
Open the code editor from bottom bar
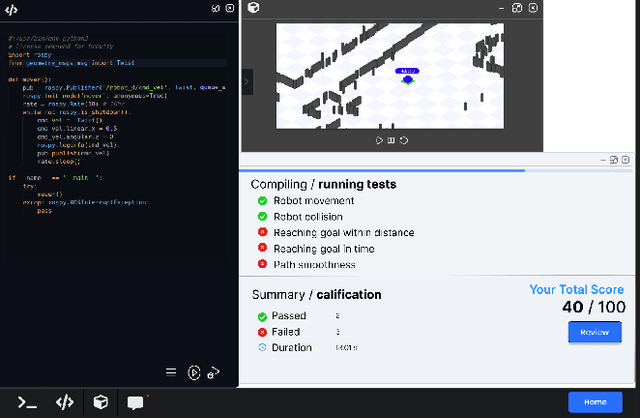click(x=64, y=402)
